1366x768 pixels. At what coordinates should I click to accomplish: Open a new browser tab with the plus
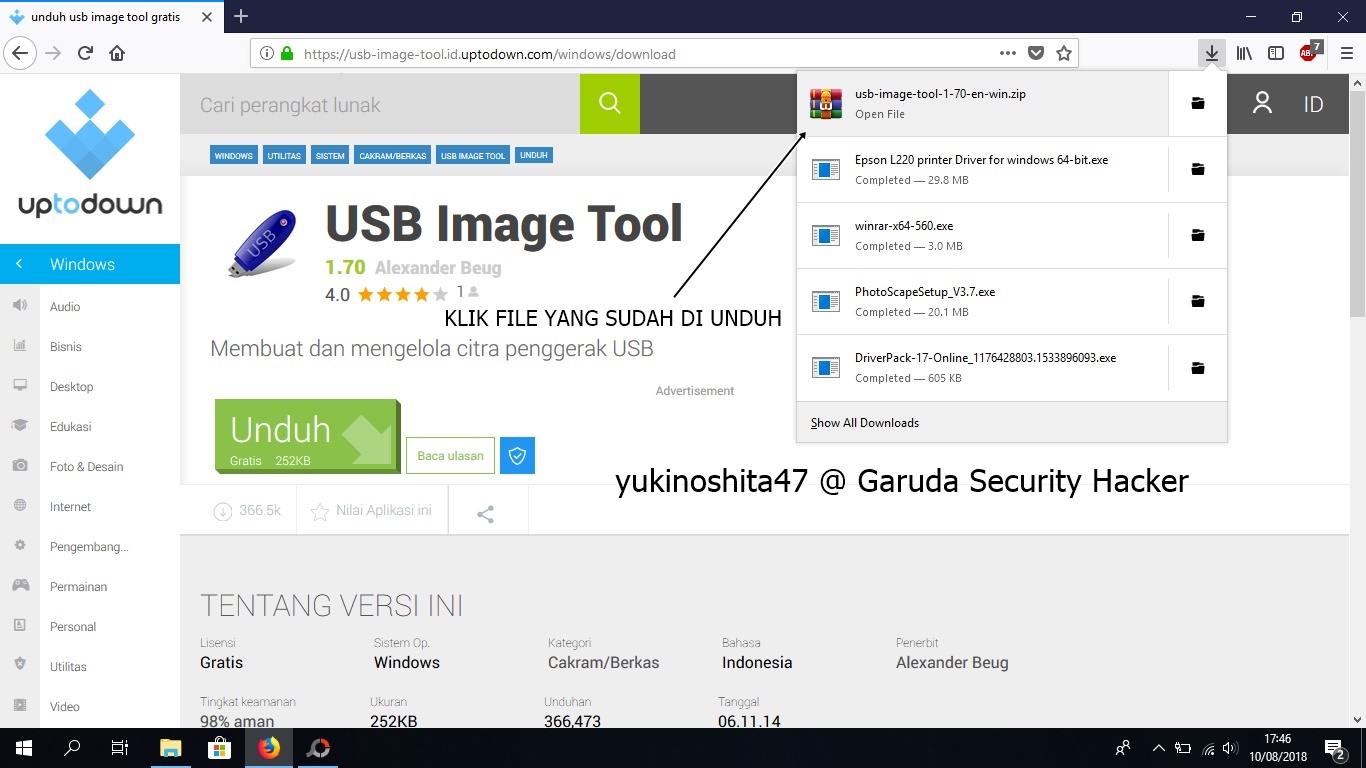point(240,16)
